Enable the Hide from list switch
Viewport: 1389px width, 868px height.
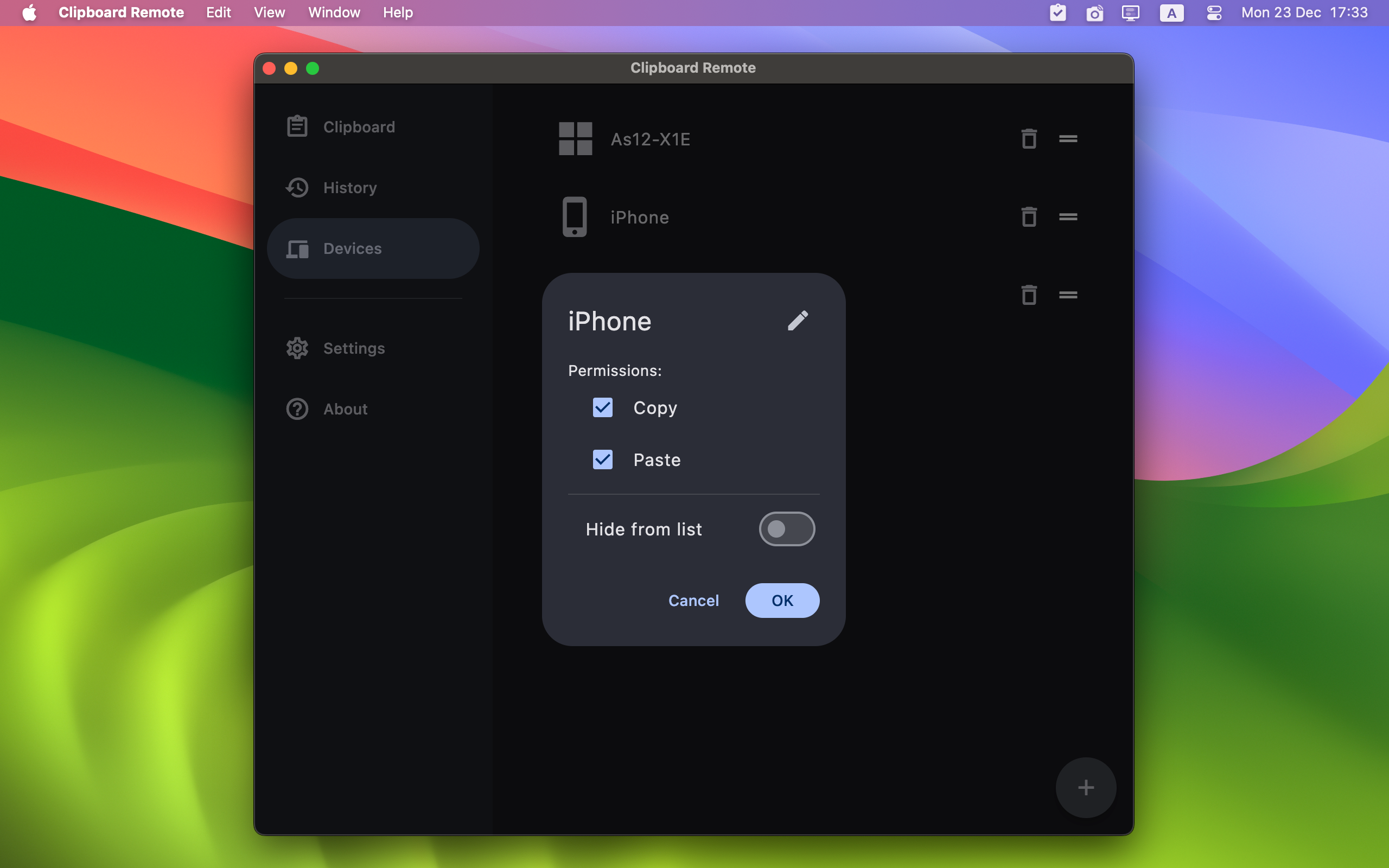(x=787, y=529)
